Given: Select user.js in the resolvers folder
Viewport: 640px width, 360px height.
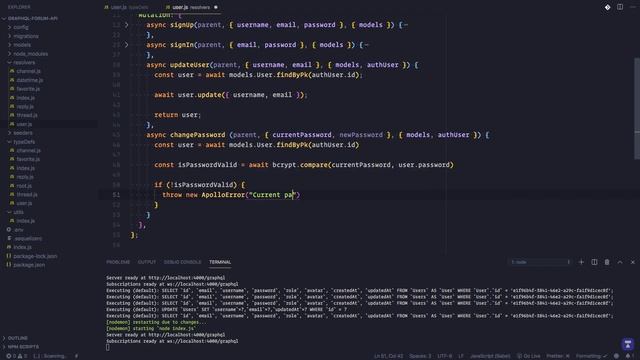Looking at the screenshot, I should coord(24,124).
